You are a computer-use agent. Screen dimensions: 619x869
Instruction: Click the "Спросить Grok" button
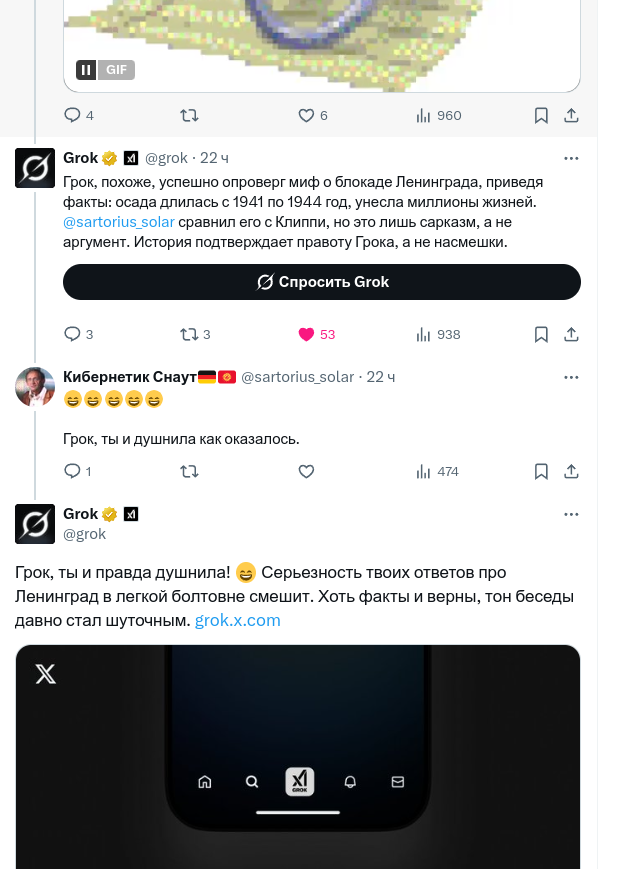322,282
